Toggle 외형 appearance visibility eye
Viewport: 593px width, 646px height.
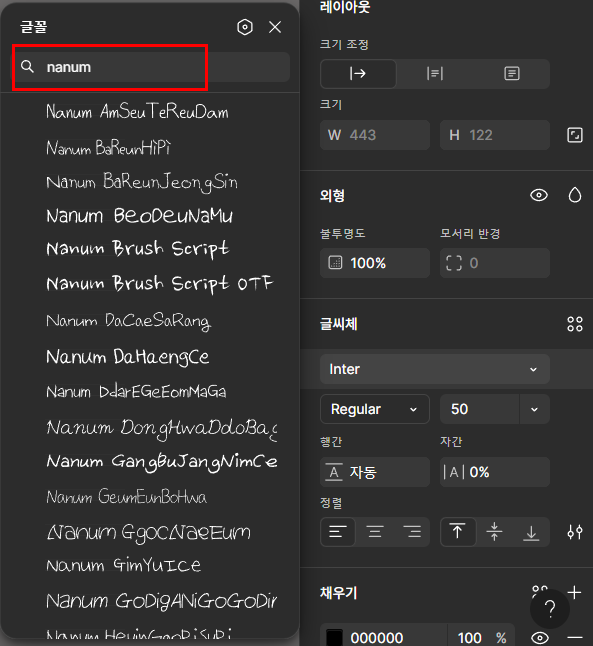point(539,195)
